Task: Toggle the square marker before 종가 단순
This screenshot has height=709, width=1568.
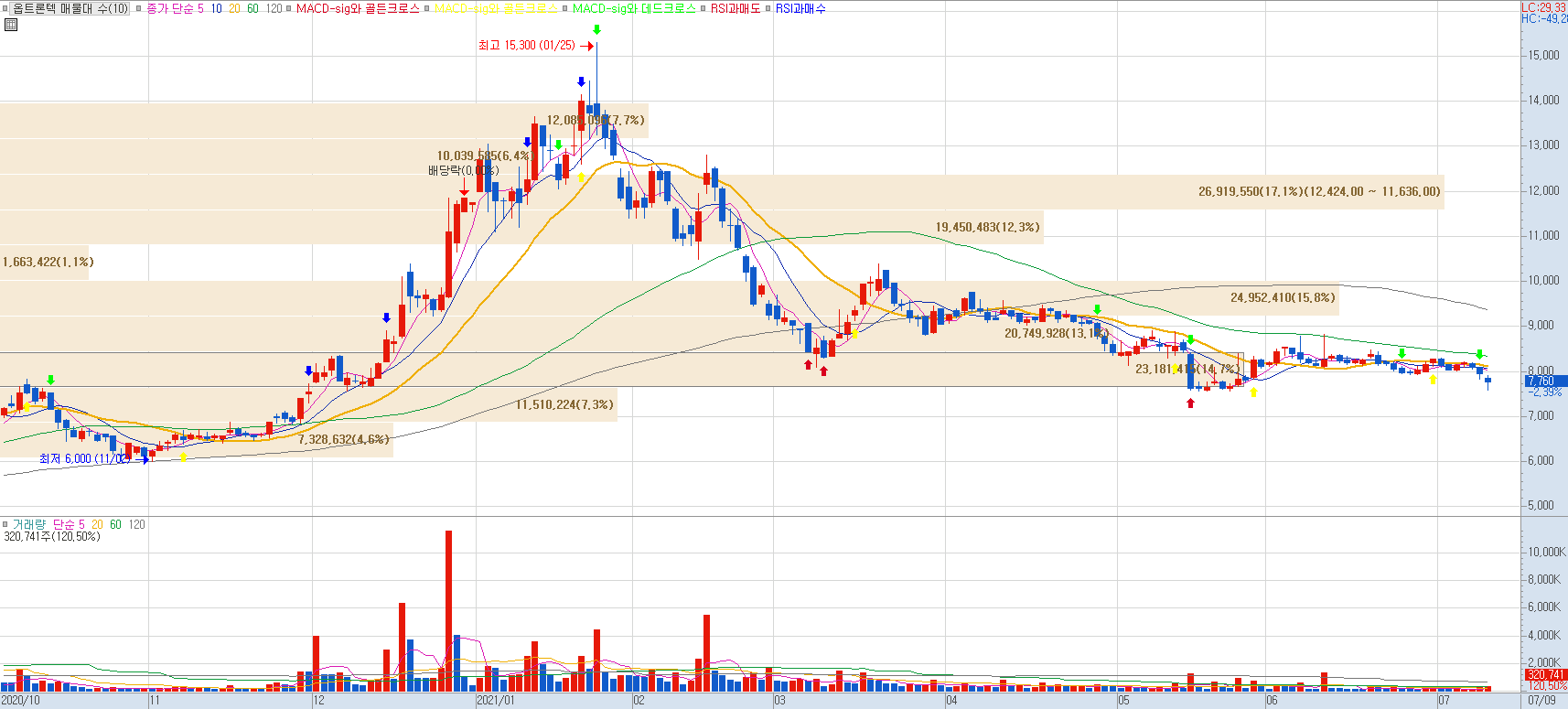Action: pyautogui.click(x=138, y=8)
